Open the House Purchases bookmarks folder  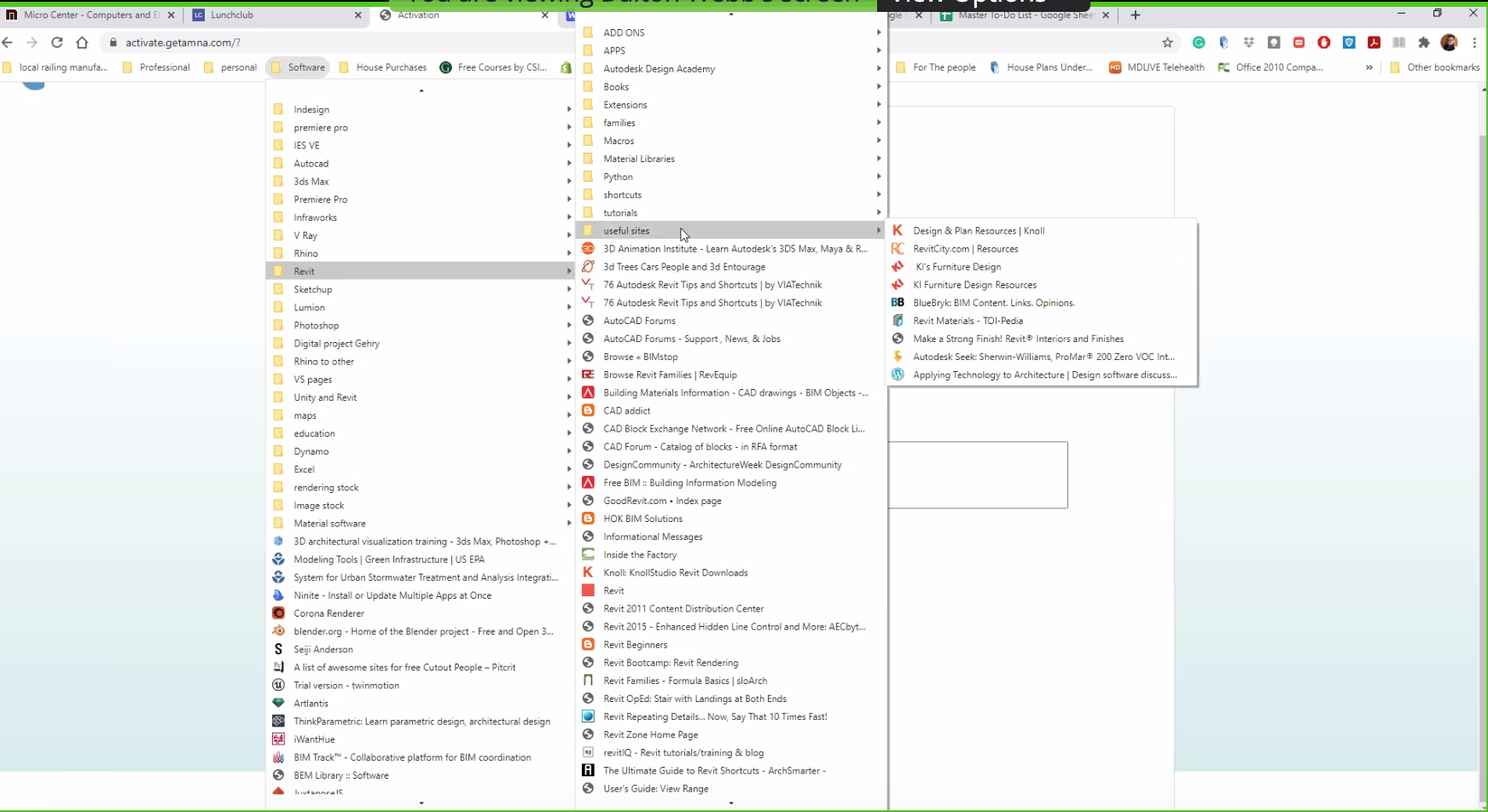click(x=383, y=67)
